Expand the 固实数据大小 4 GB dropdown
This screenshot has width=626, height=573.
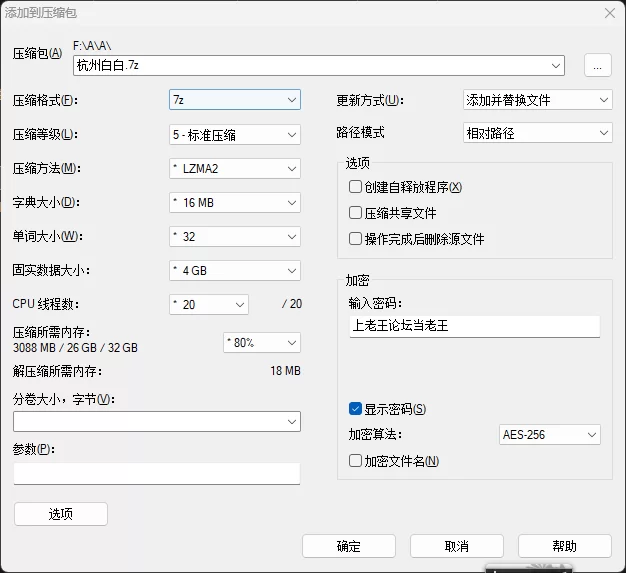(x=235, y=270)
